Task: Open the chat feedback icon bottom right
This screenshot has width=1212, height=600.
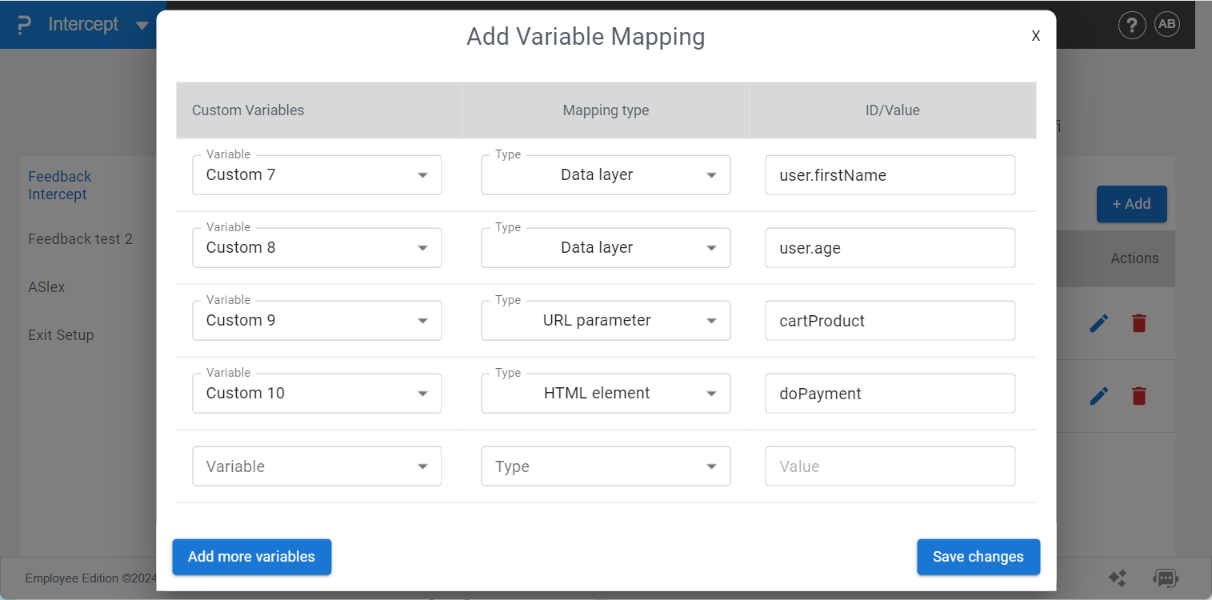Action: coord(1165,578)
